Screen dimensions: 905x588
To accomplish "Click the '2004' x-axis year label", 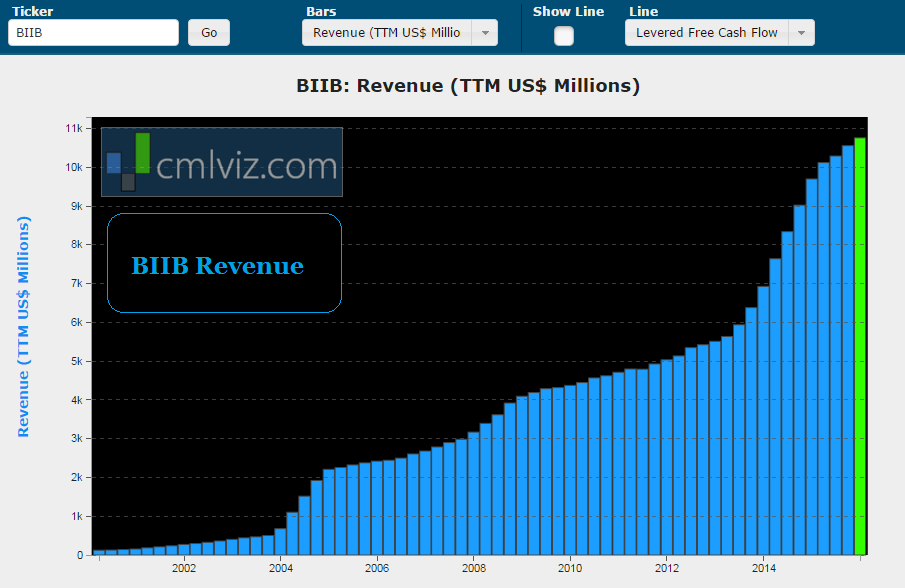I will click(281, 568).
